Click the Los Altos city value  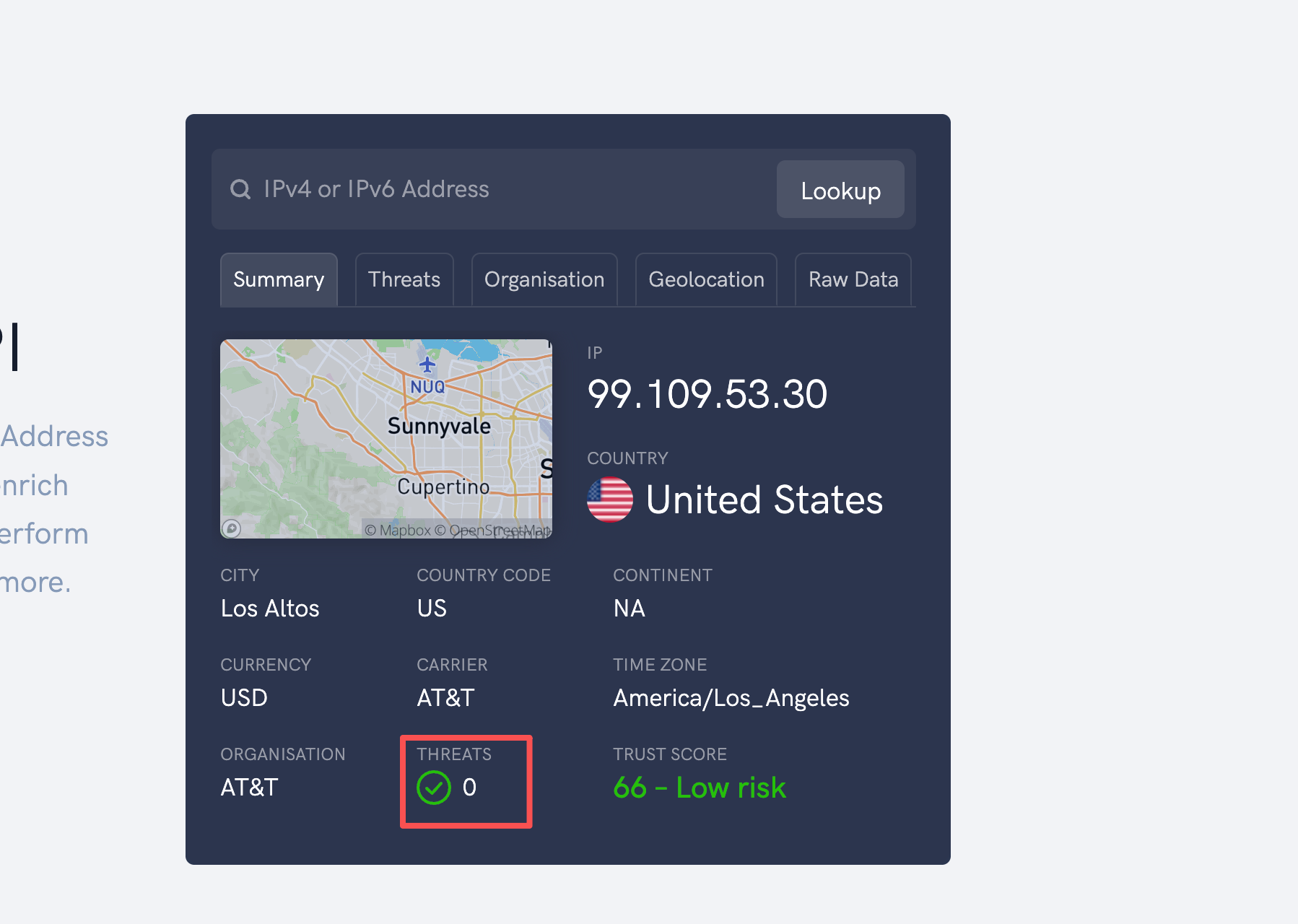[x=270, y=609]
